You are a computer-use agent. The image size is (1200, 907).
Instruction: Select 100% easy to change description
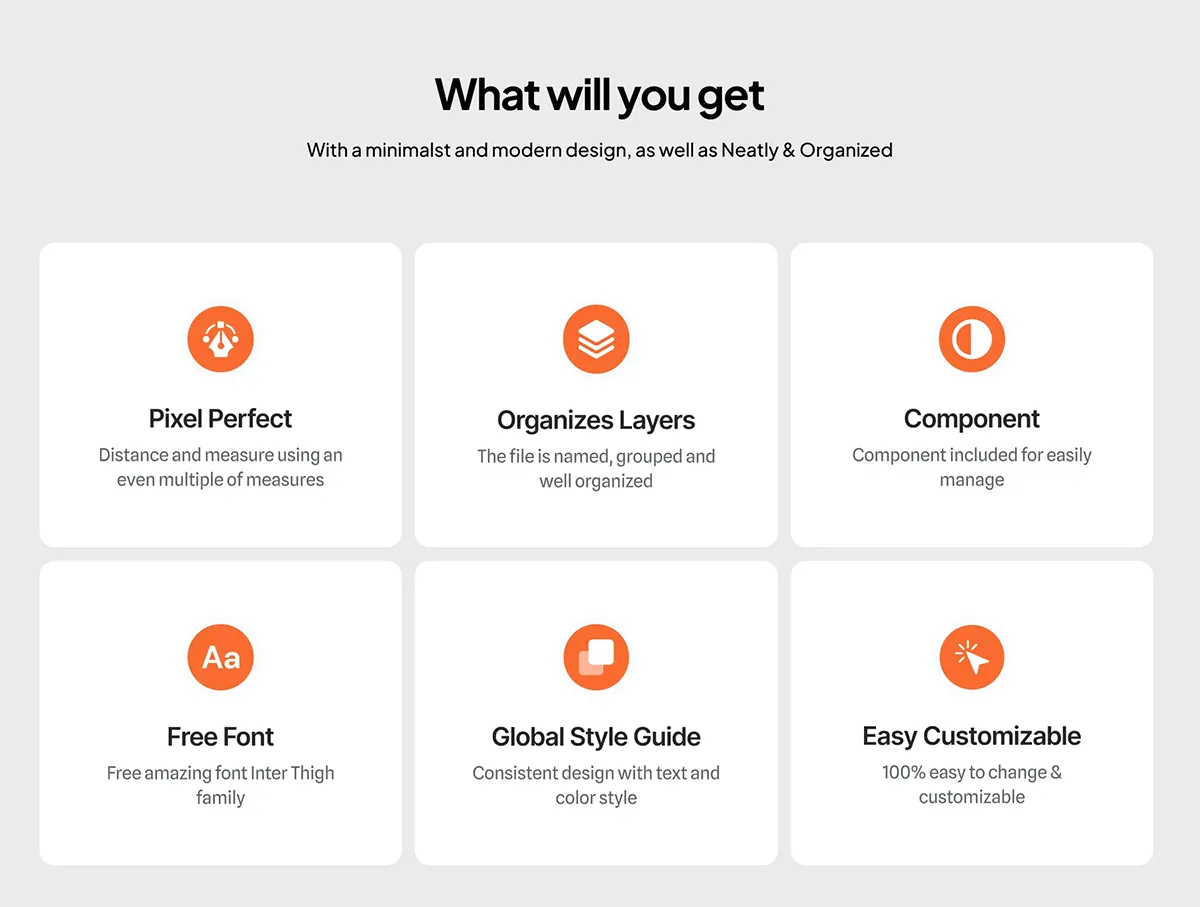[x=972, y=784]
